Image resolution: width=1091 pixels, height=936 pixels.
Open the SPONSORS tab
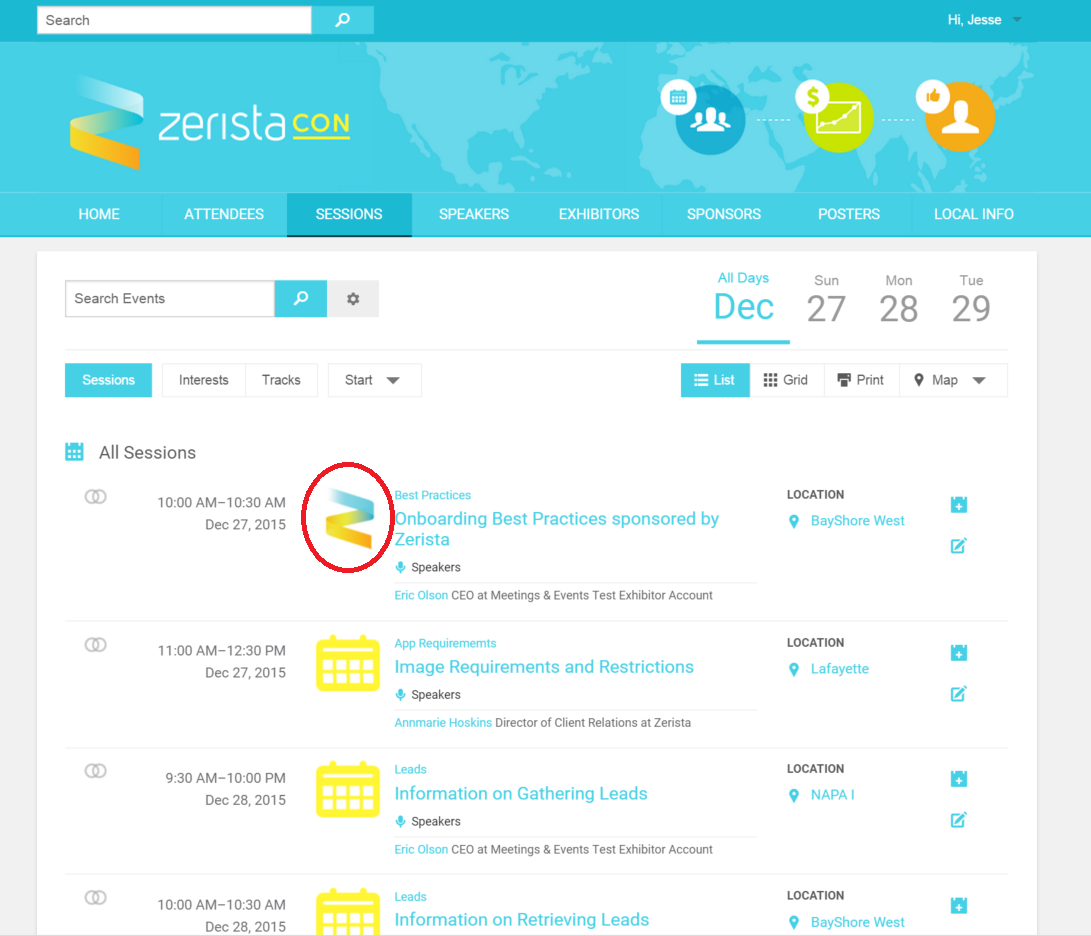[724, 214]
